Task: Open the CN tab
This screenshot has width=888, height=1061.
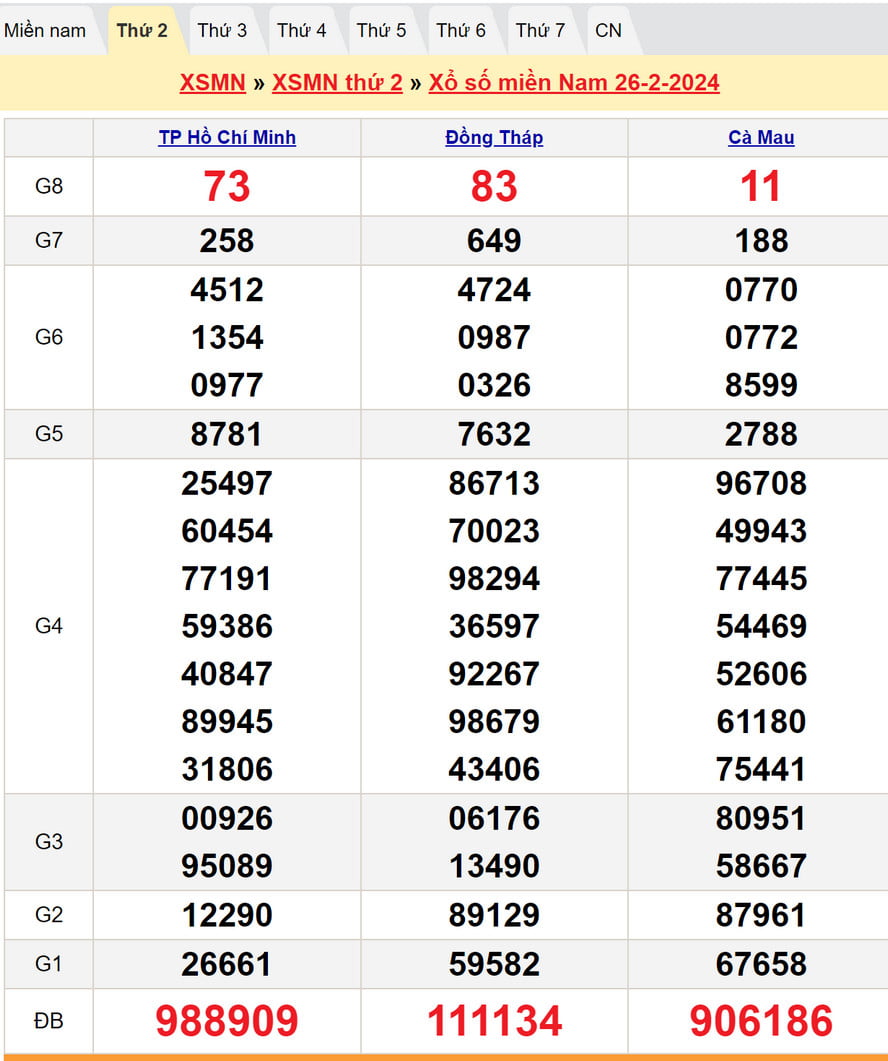Action: pos(608,30)
